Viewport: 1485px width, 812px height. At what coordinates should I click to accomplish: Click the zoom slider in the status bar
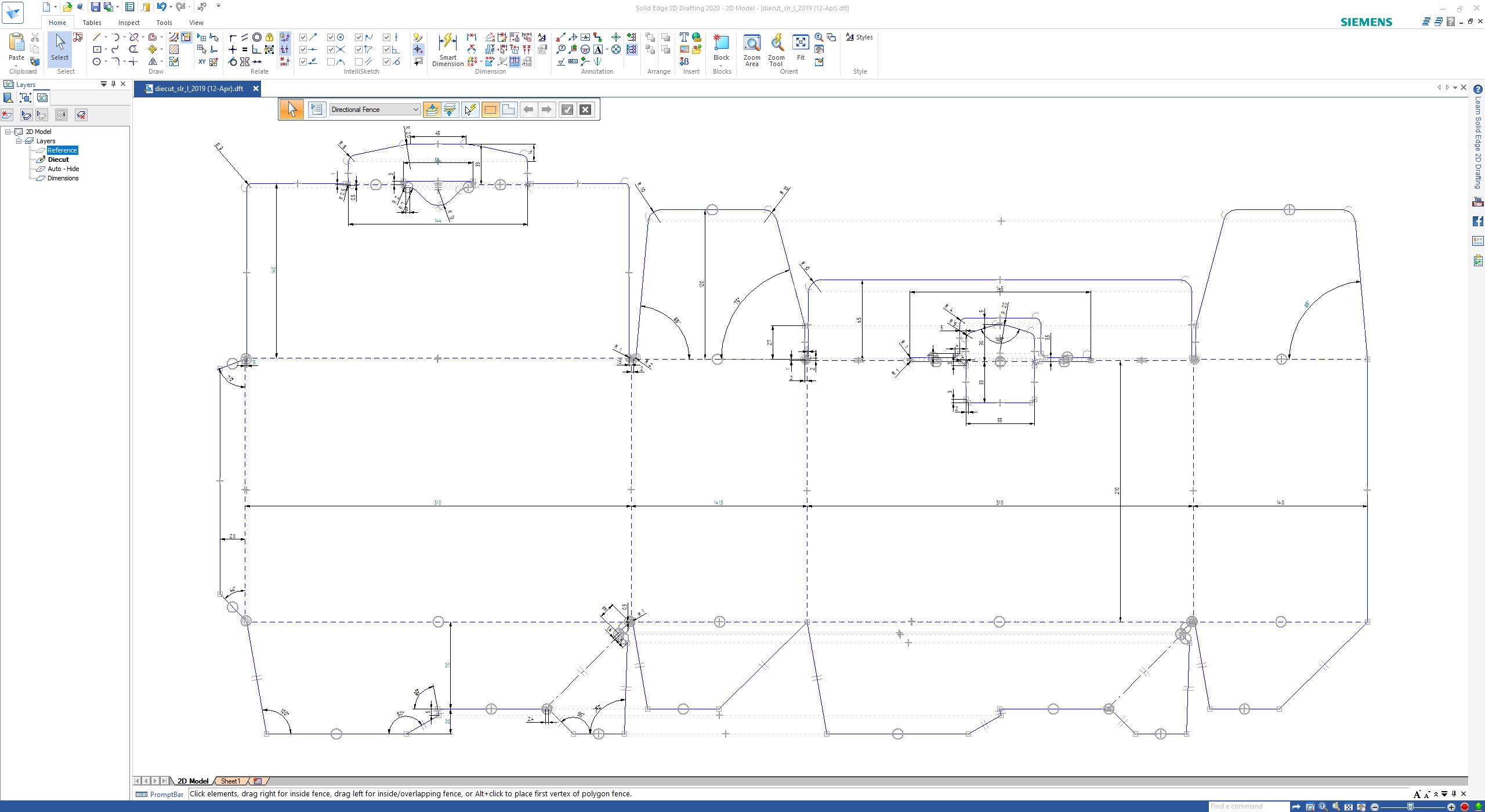(1410, 807)
